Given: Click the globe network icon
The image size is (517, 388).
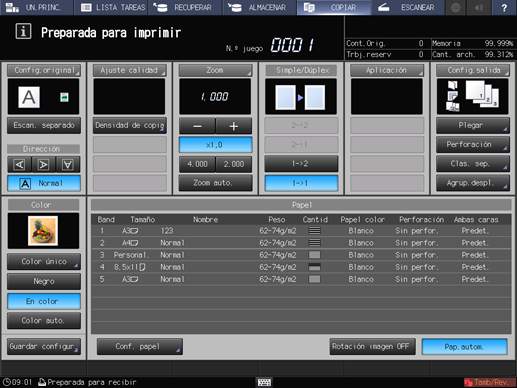Looking at the screenshot, I should 455,7.
